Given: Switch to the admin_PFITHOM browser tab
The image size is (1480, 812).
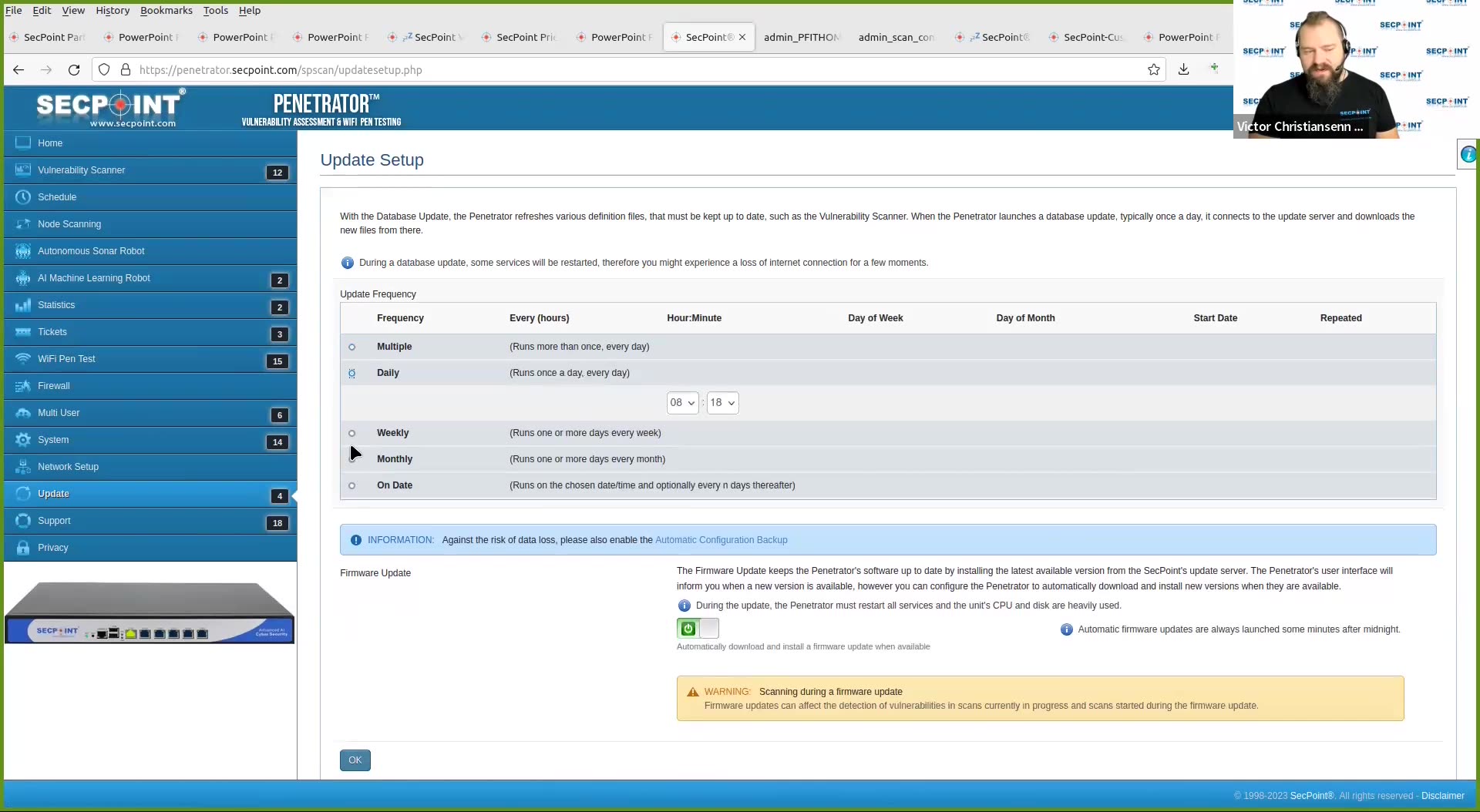Looking at the screenshot, I should [802, 37].
